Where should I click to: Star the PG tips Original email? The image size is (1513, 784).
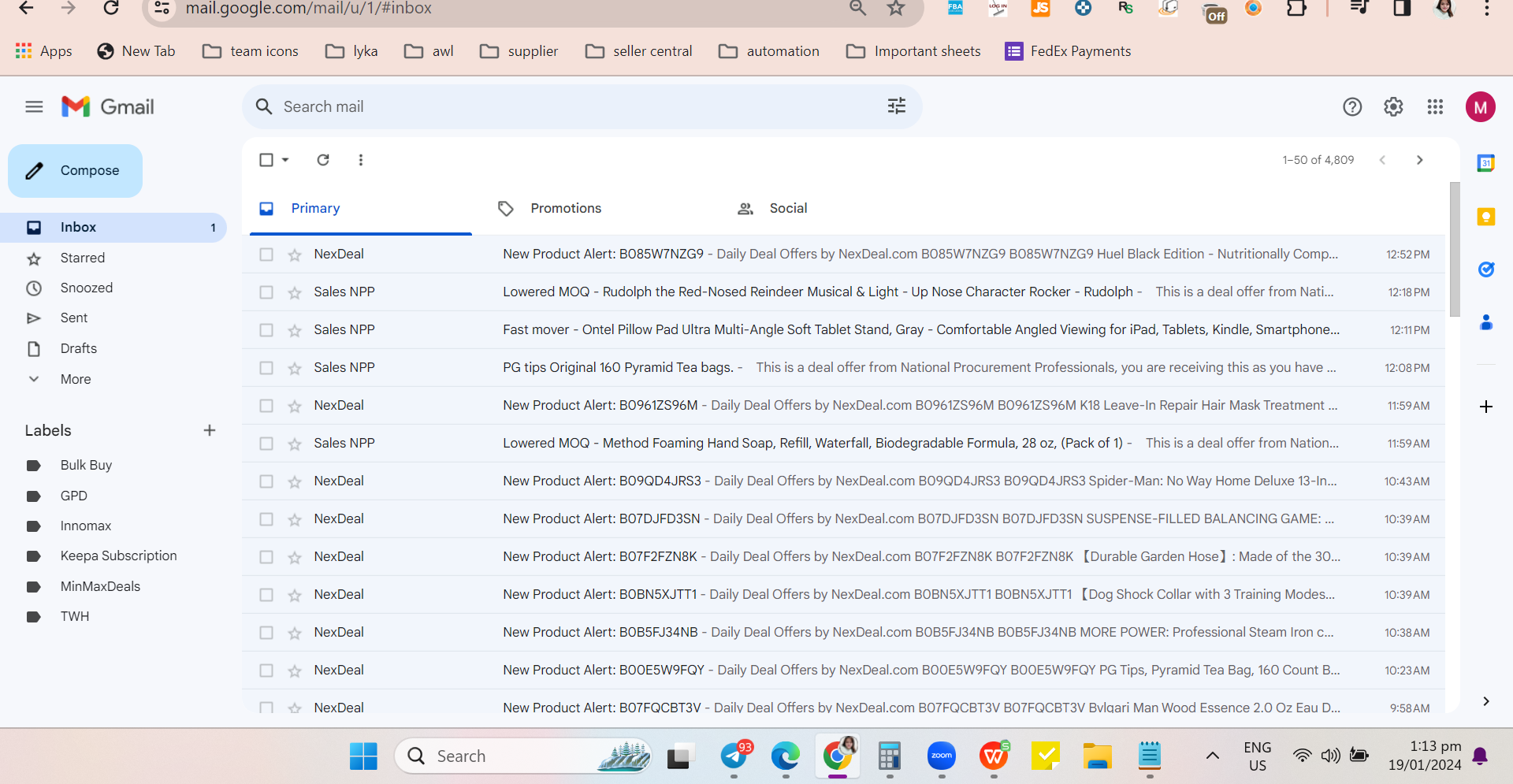pyautogui.click(x=295, y=368)
